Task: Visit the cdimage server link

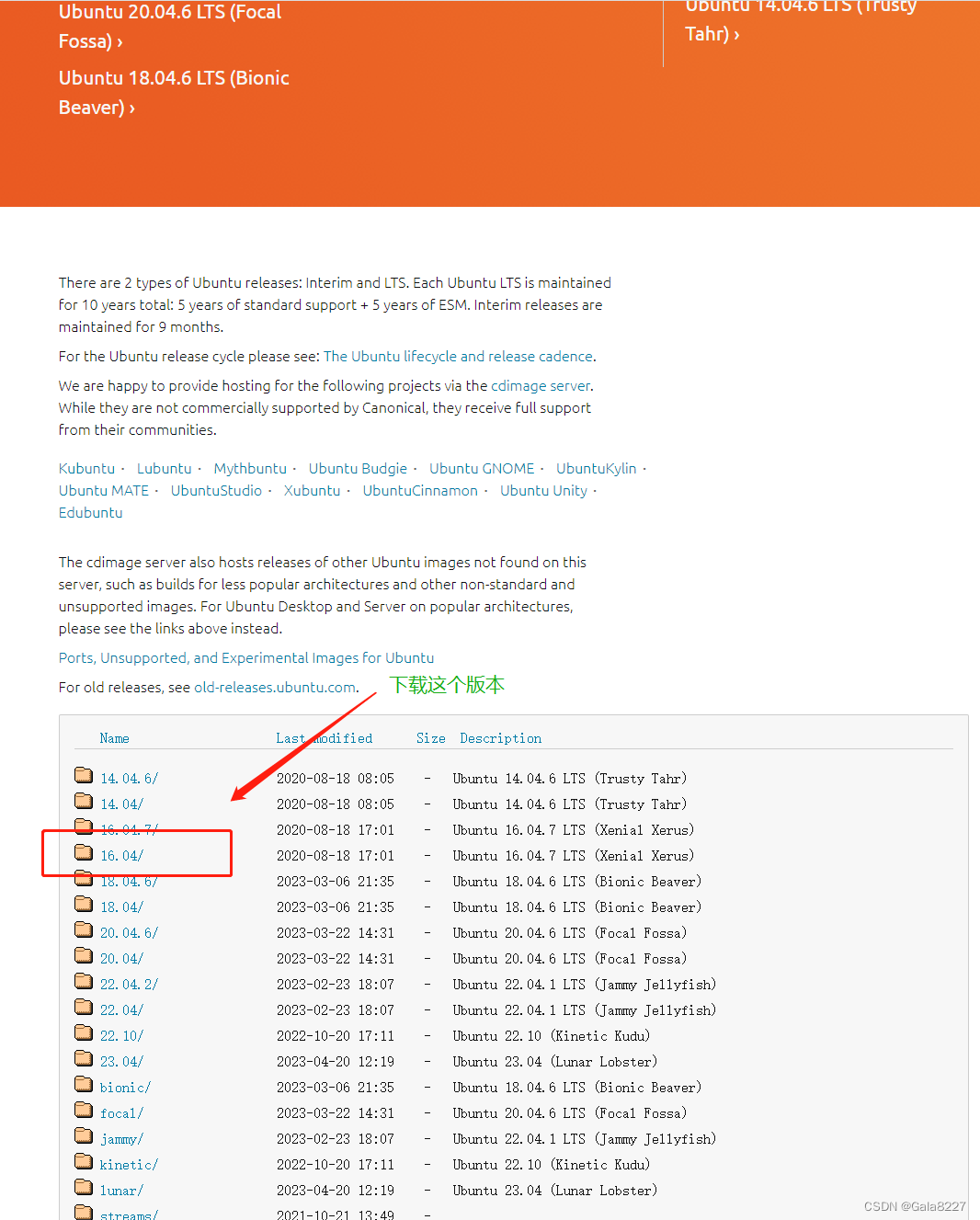Action: [541, 385]
